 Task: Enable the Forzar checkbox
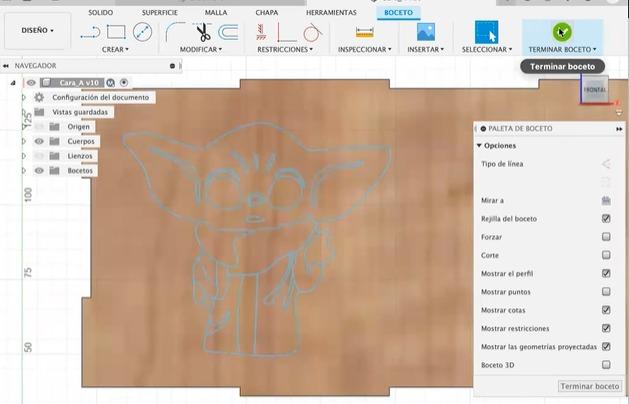click(x=606, y=237)
